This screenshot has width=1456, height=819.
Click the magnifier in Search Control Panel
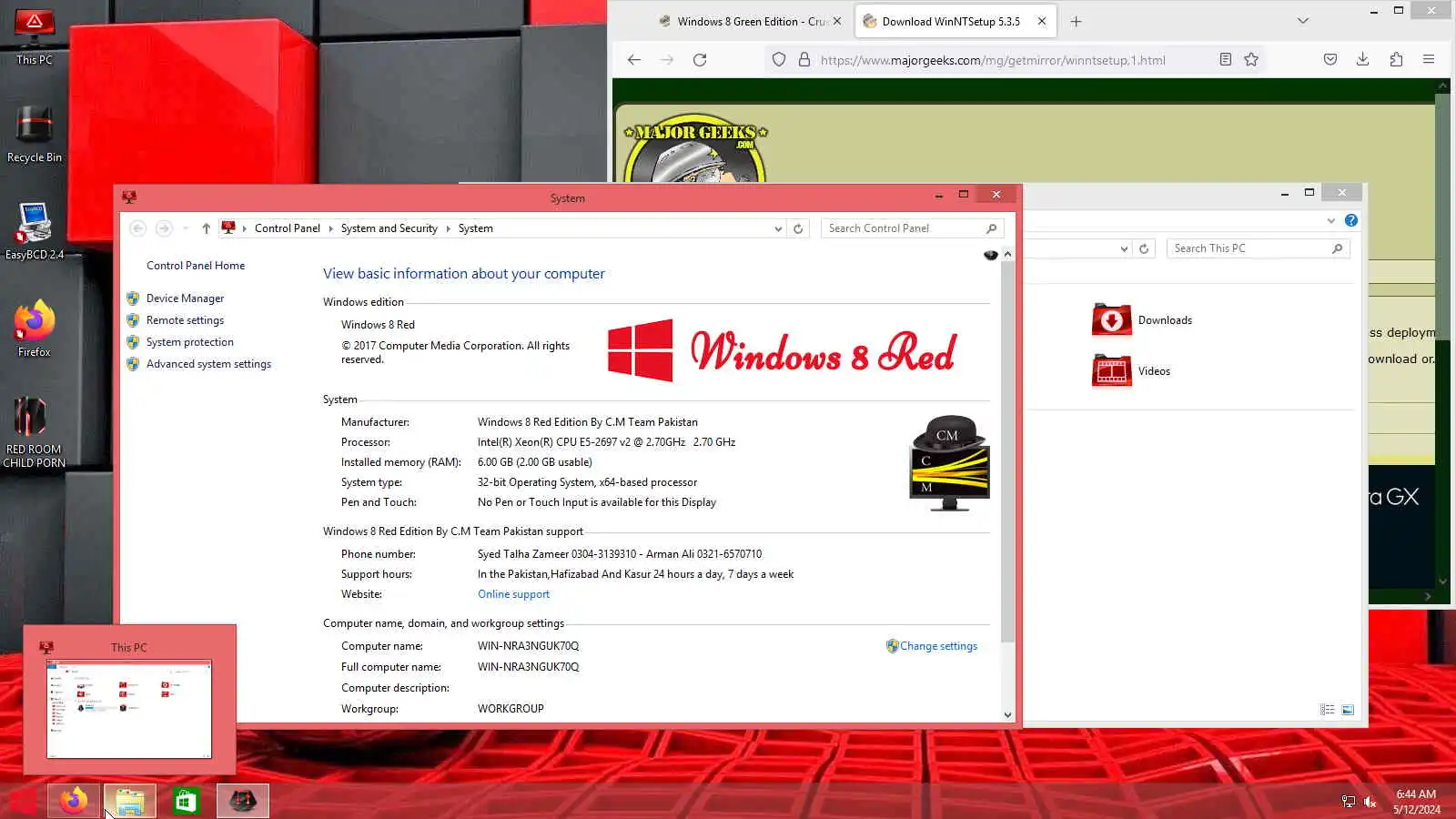pos(991,228)
